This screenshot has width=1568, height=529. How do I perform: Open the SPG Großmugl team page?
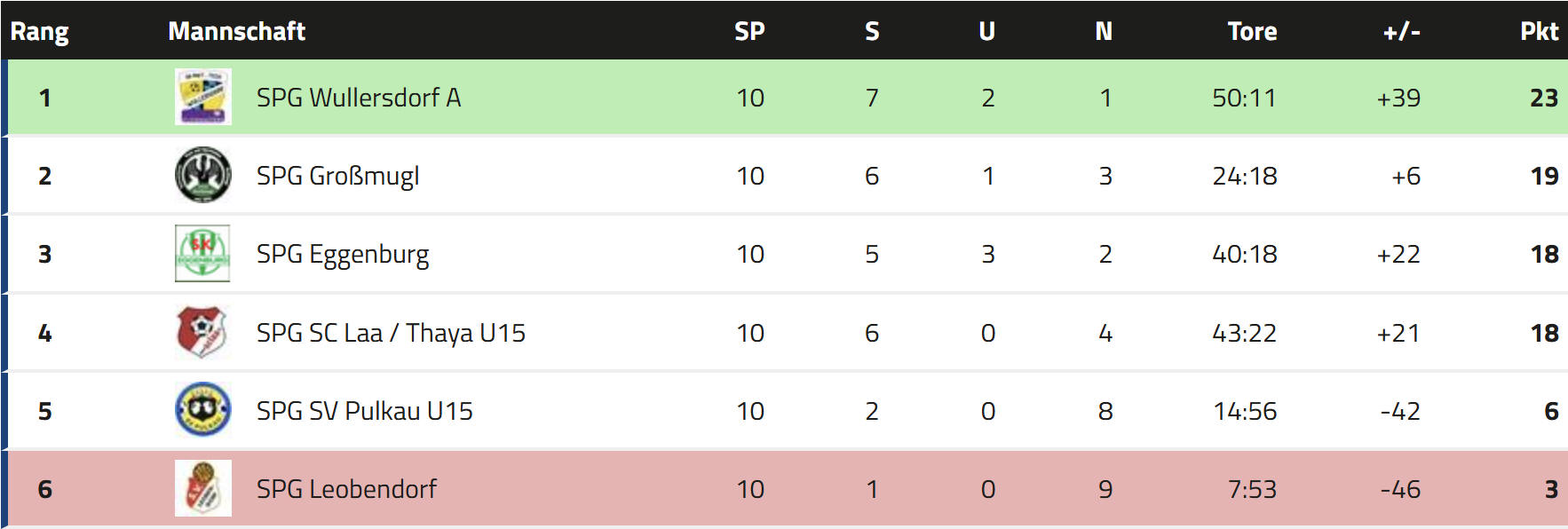tap(337, 176)
